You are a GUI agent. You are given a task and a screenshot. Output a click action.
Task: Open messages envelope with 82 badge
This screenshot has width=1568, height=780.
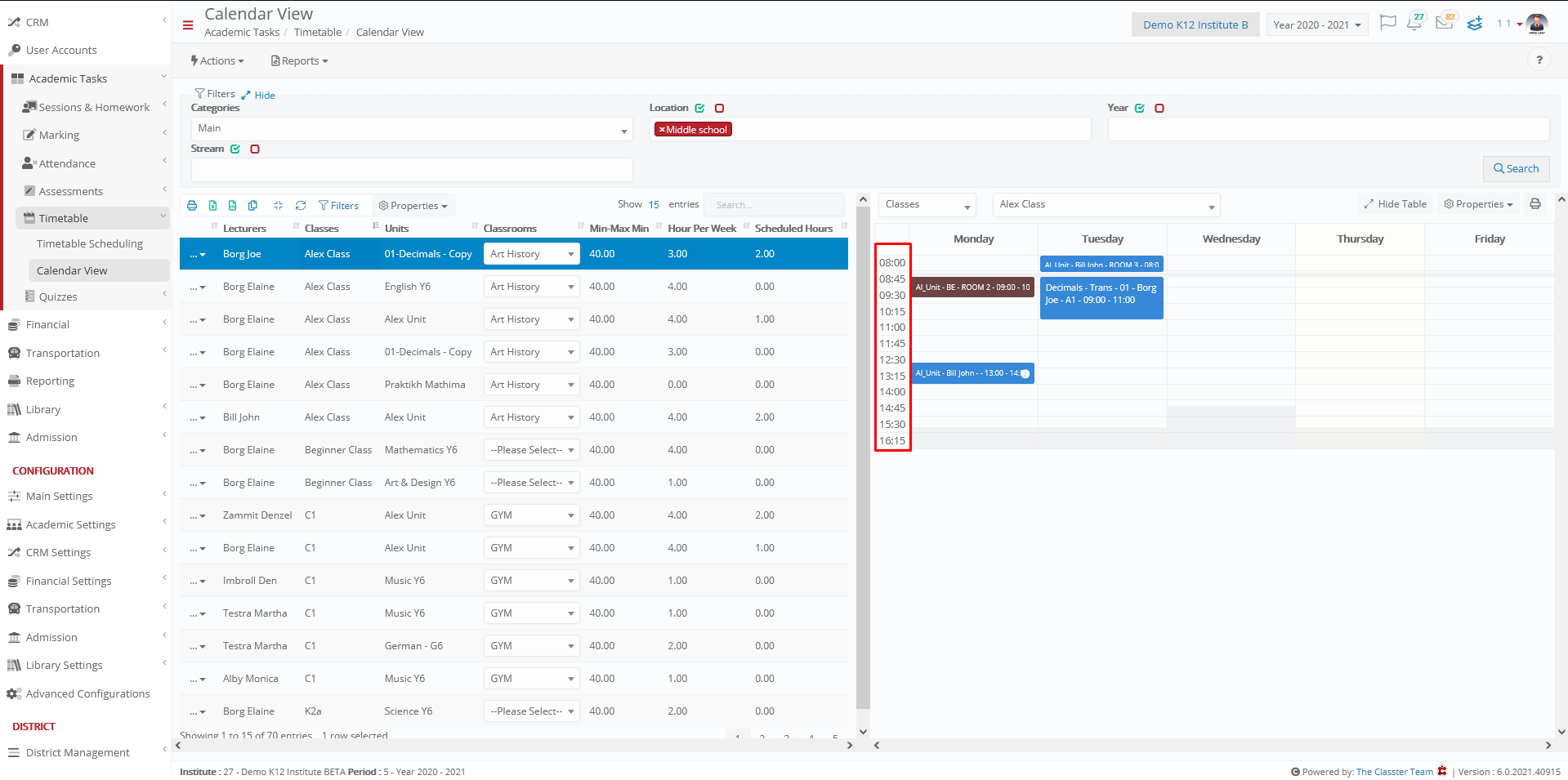[x=1445, y=23]
